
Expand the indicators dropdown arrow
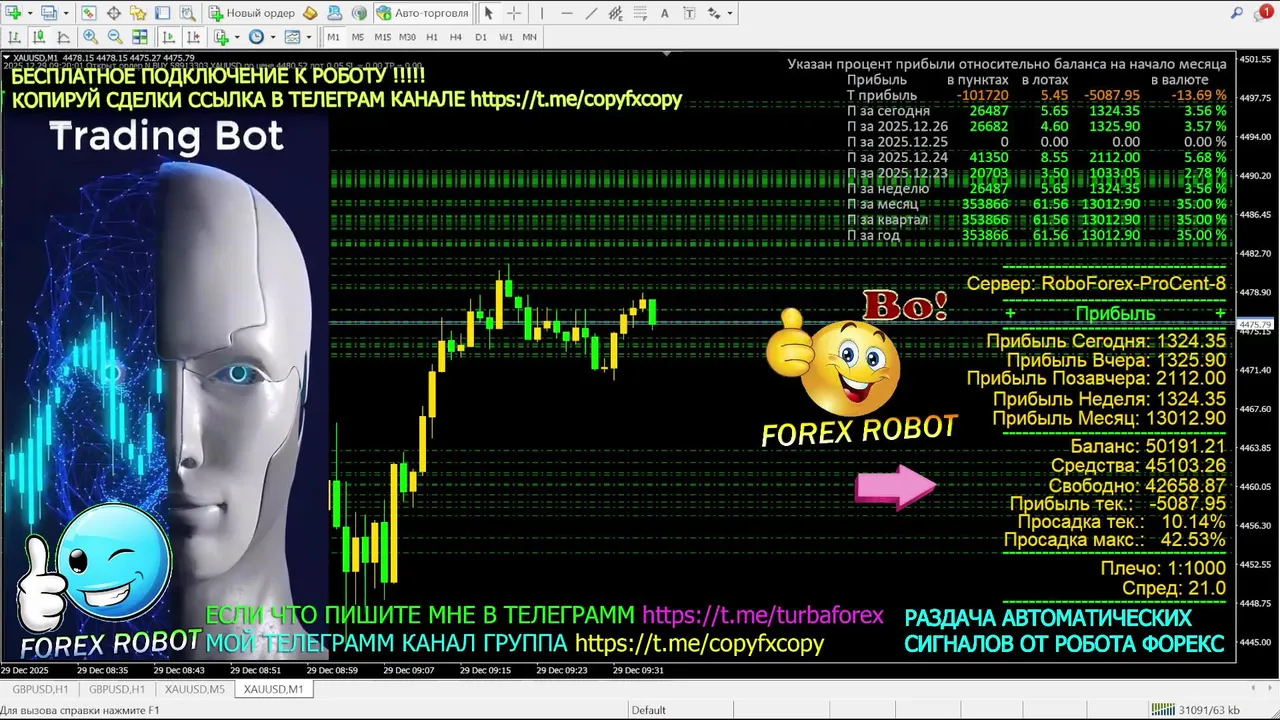237,37
